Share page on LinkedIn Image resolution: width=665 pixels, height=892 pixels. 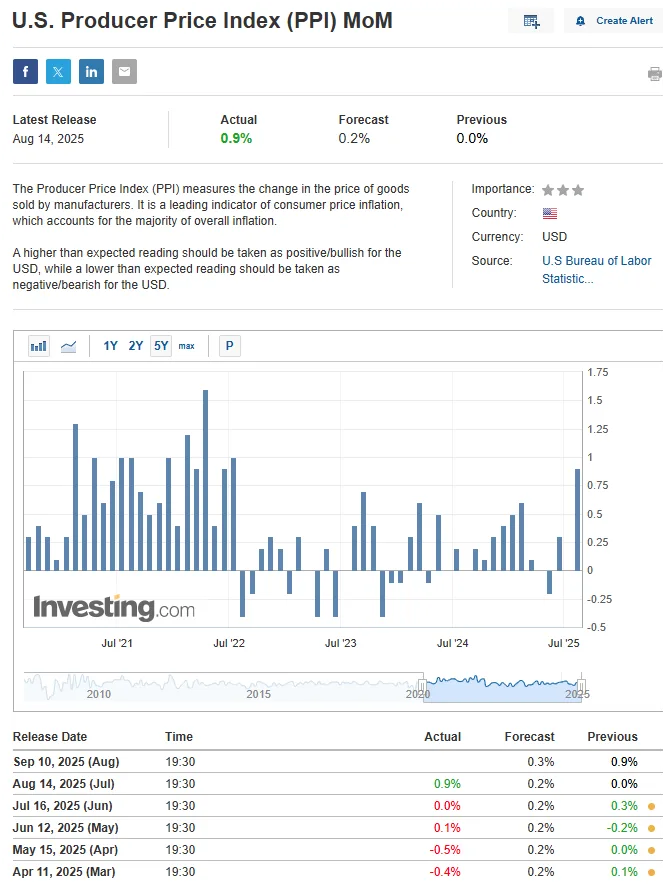(91, 72)
